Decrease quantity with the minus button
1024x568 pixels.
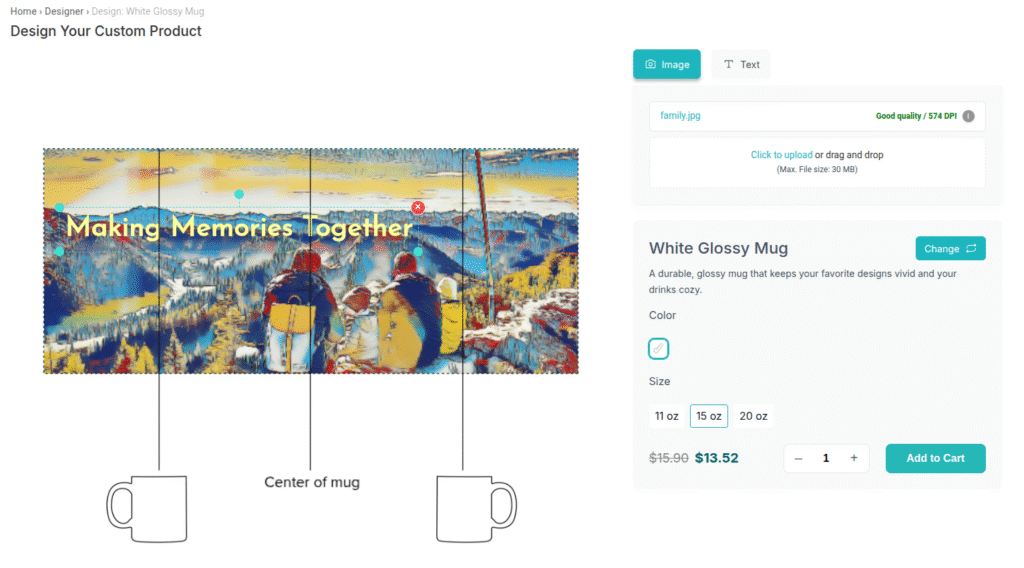[x=798, y=458]
